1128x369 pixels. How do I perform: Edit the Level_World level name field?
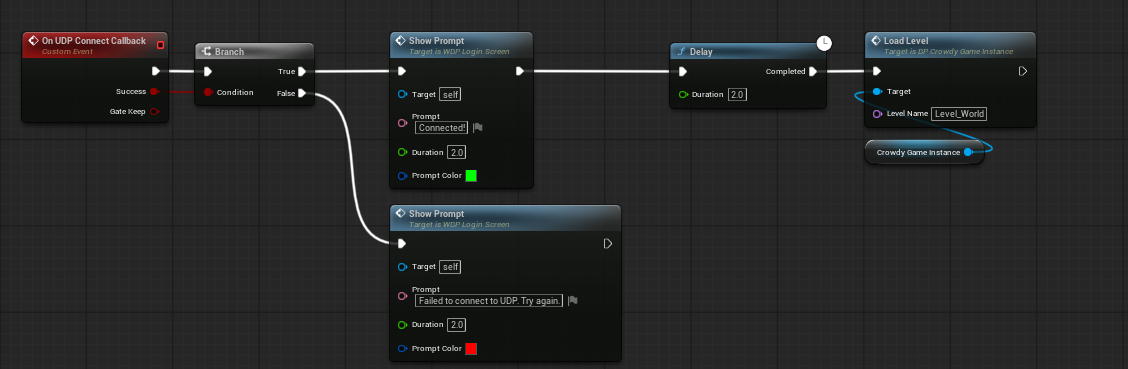pos(959,114)
